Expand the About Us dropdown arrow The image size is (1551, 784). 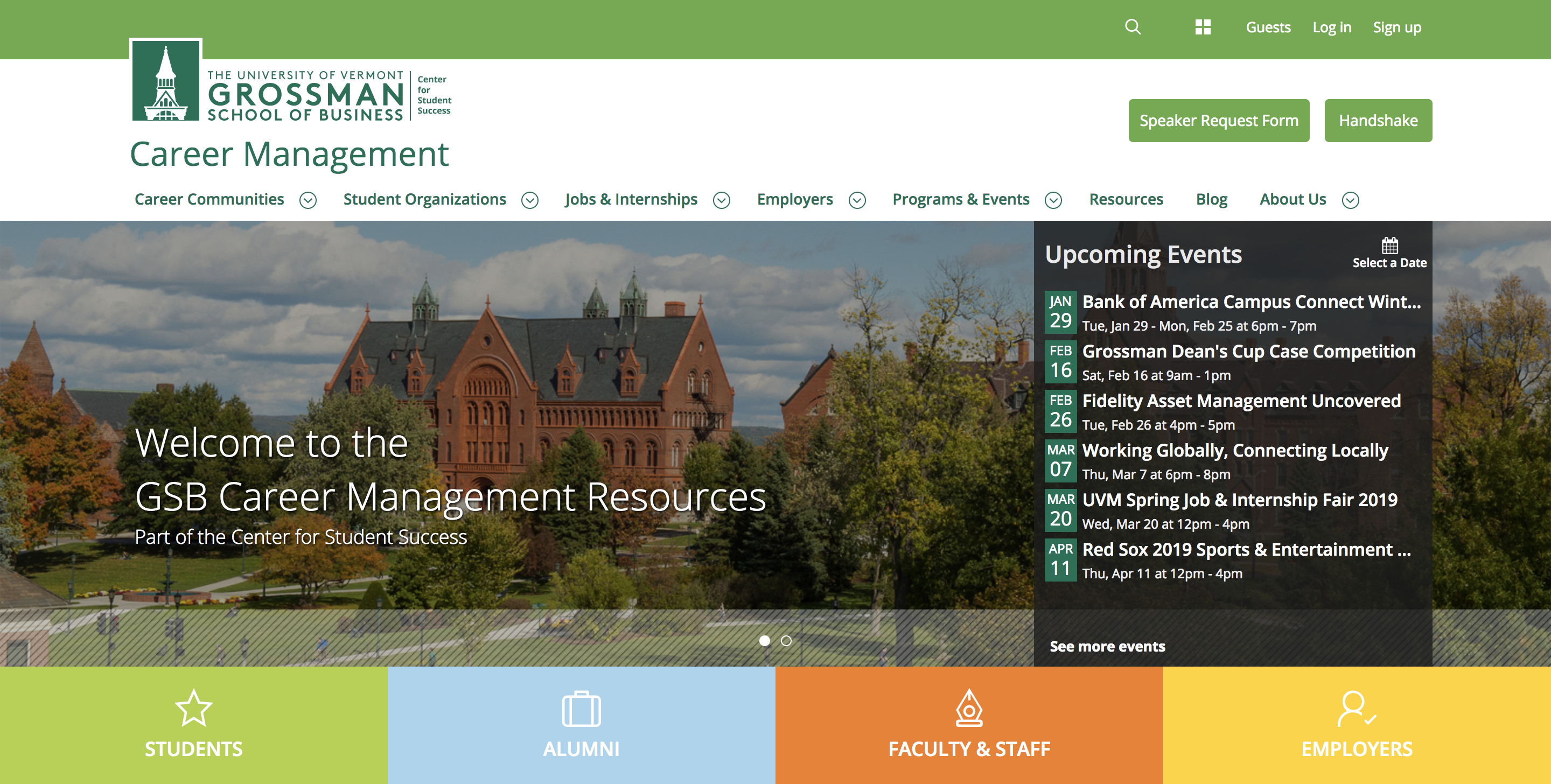pyautogui.click(x=1351, y=200)
